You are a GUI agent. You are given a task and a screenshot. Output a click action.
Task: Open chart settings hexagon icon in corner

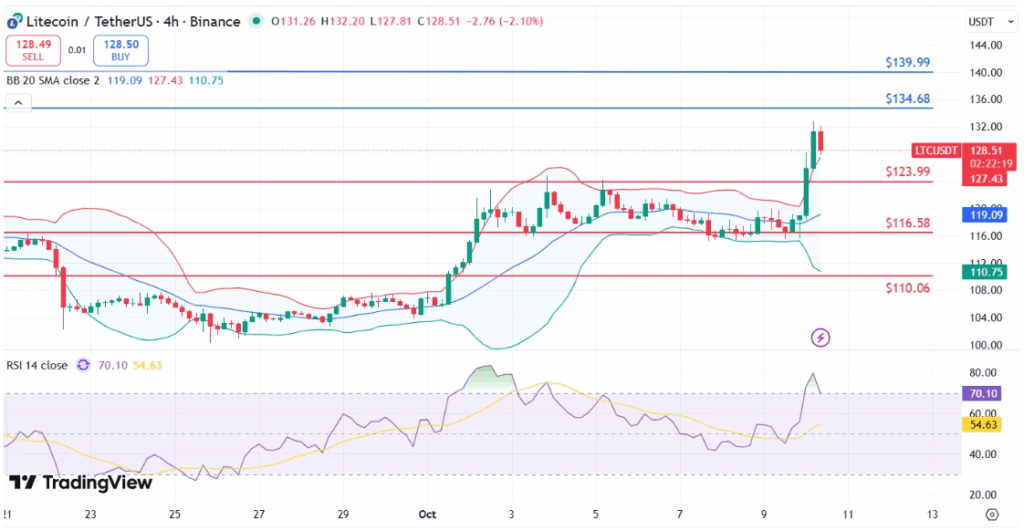990,513
